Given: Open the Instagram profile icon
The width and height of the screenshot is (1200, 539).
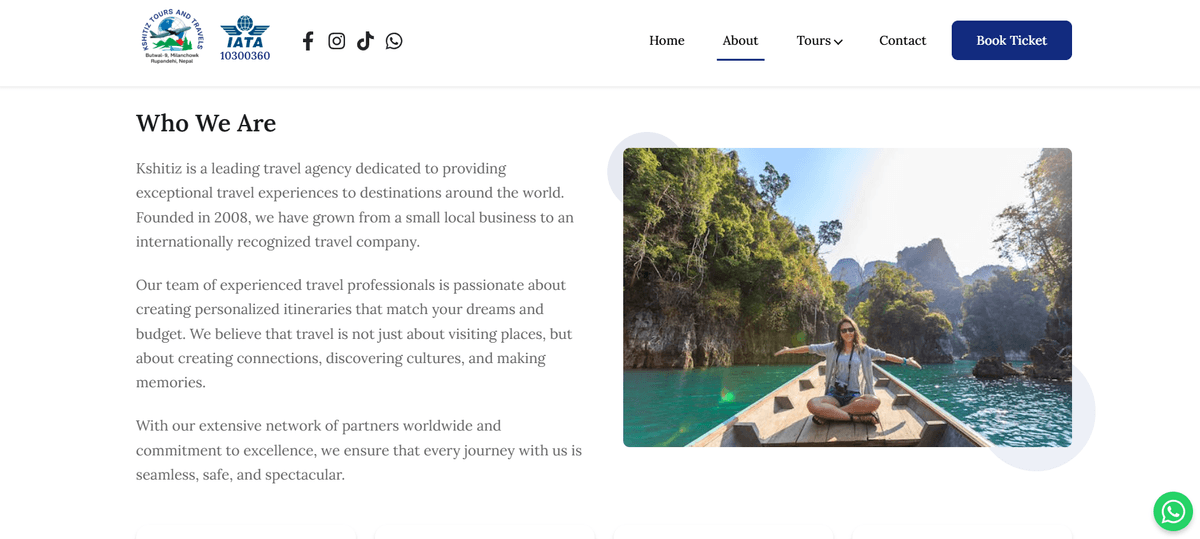Looking at the screenshot, I should click(x=337, y=41).
